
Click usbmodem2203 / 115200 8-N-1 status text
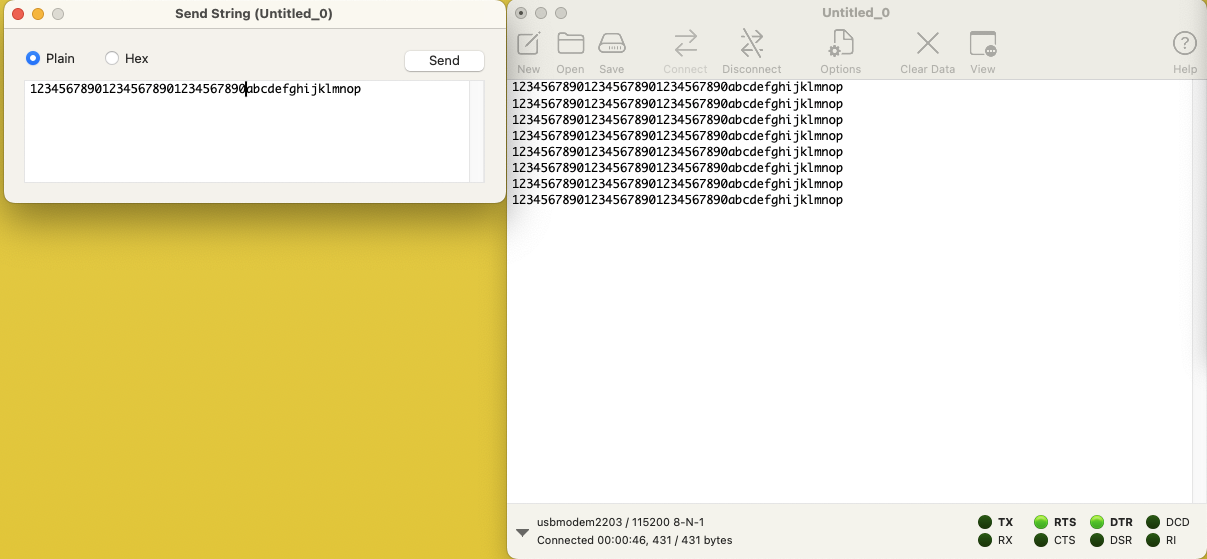click(620, 522)
